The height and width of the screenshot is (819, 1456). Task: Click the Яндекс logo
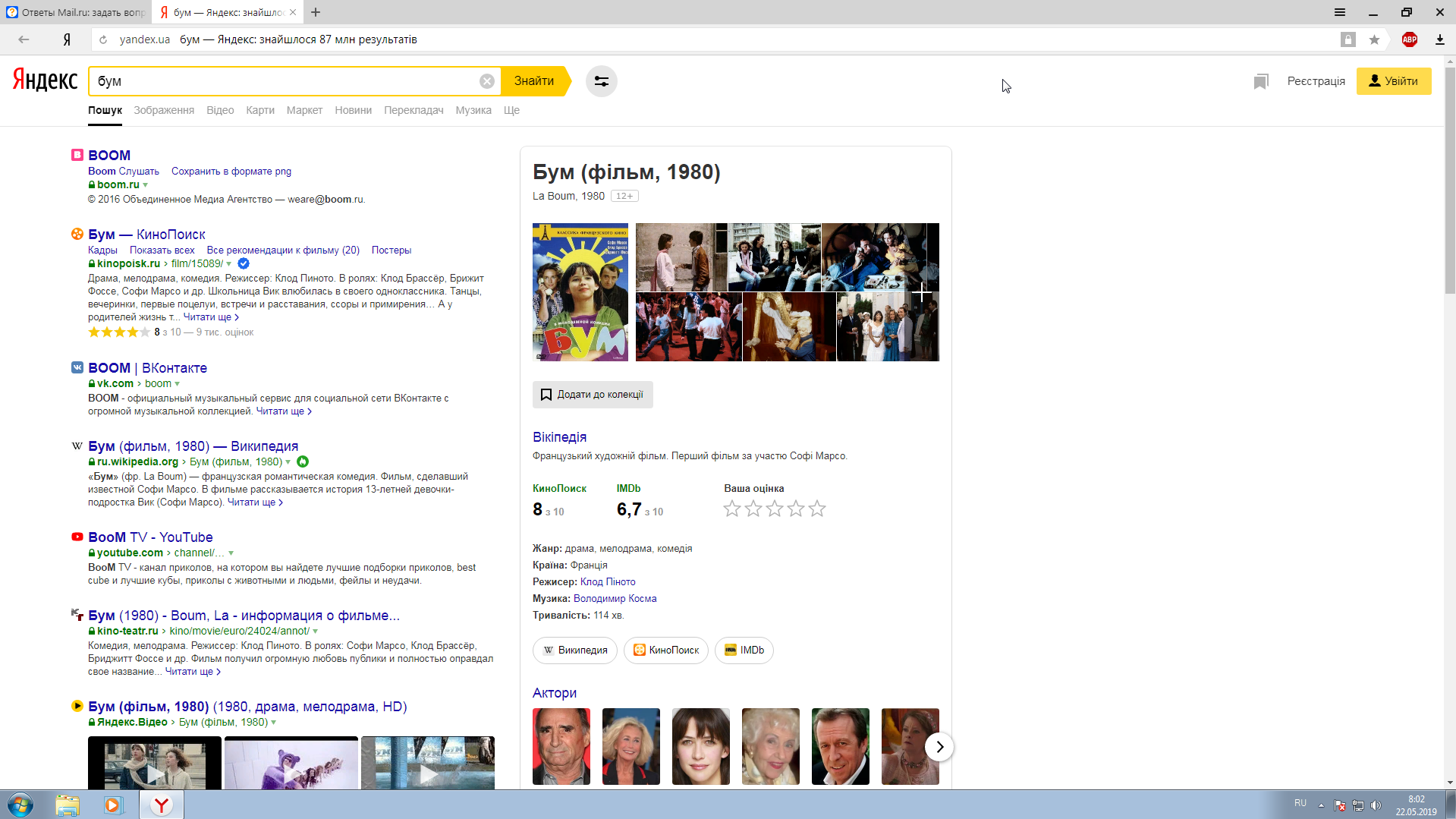(45, 80)
